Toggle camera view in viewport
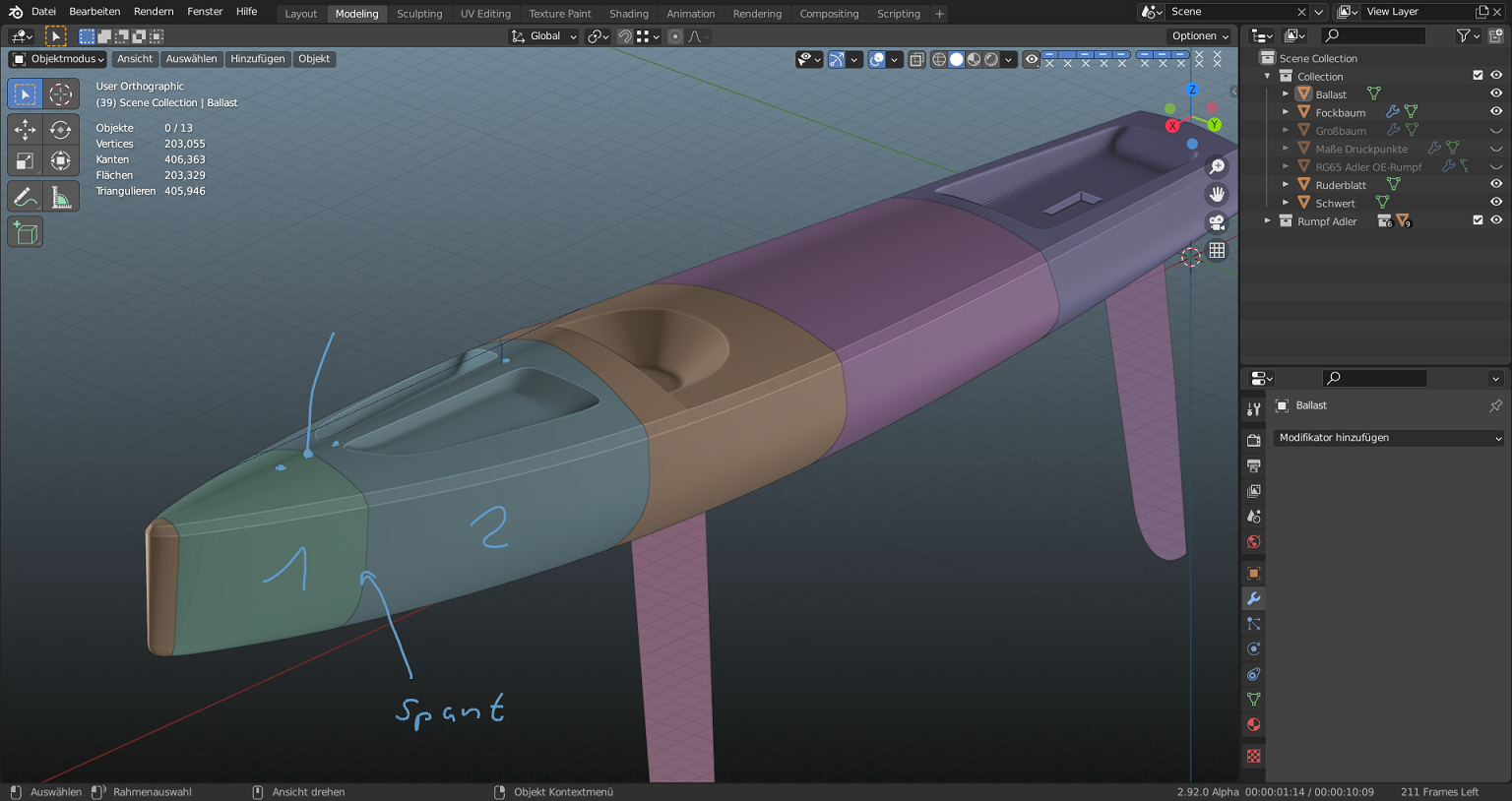This screenshot has height=801, width=1512. pos(1217,222)
